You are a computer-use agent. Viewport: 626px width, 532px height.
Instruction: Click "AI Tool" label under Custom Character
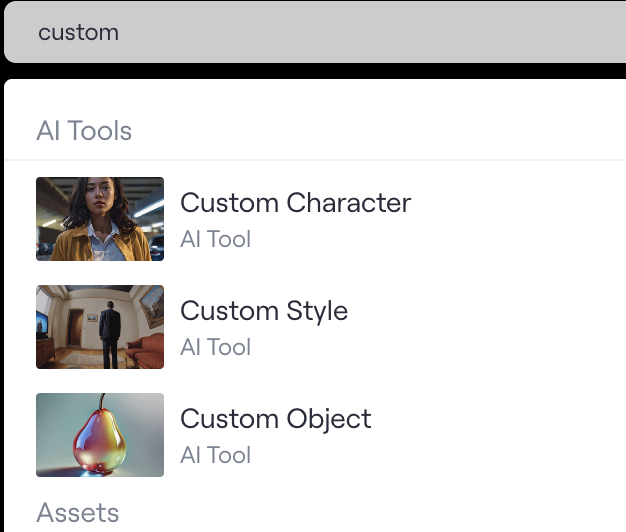[x=215, y=240]
